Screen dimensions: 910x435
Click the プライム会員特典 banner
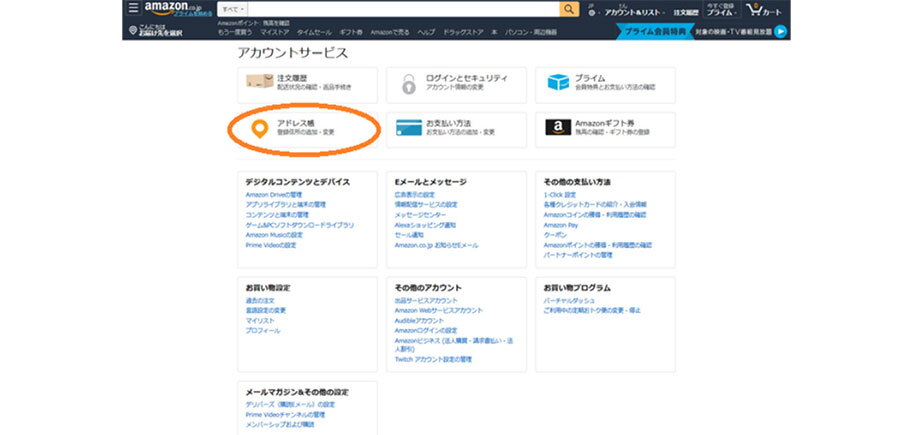655,31
